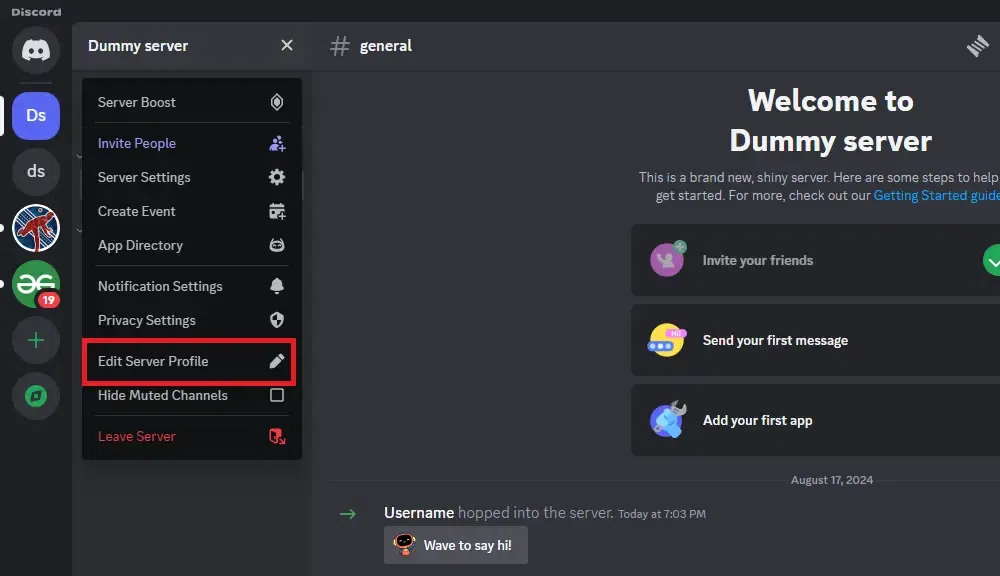Click the 'general' channel title text
This screenshot has height=576, width=1000.
pyautogui.click(x=385, y=46)
